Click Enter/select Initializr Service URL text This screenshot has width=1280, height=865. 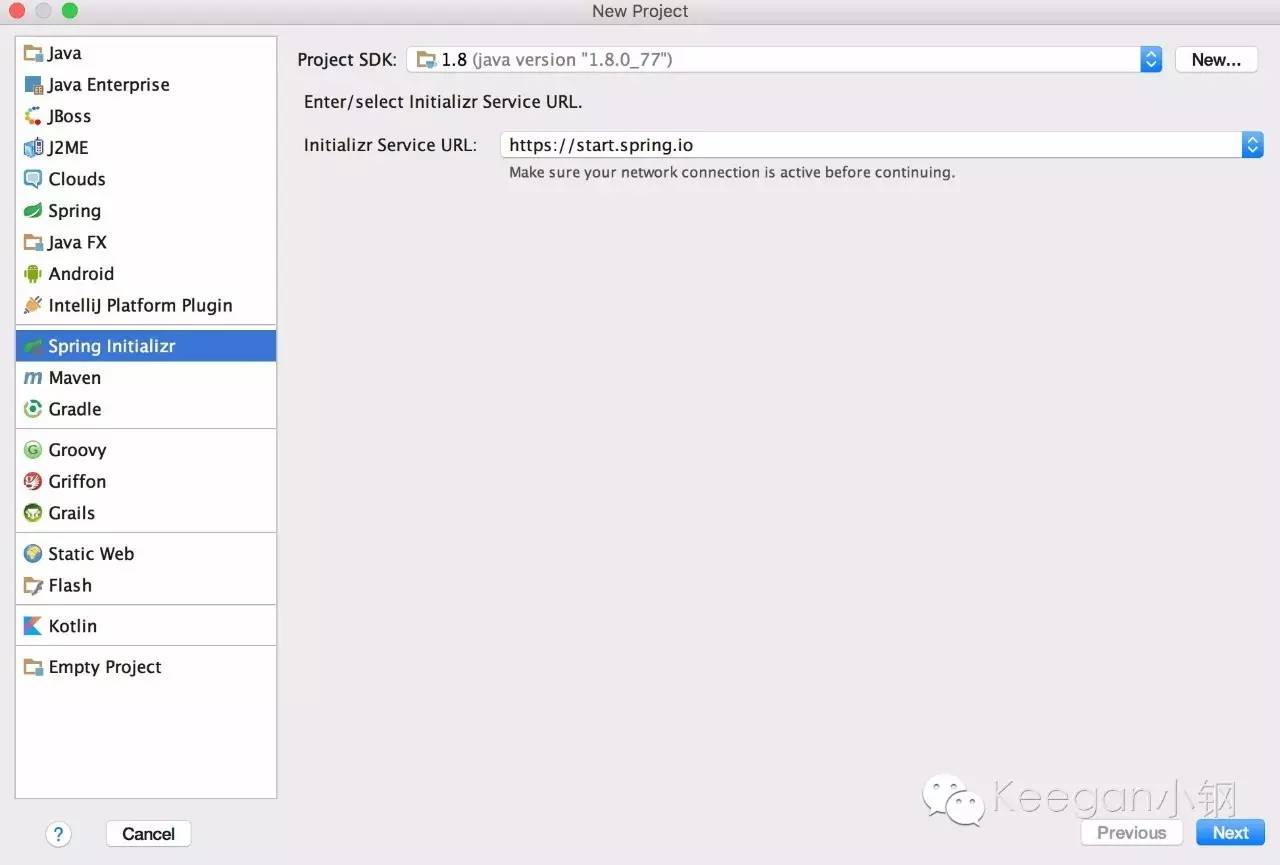pyautogui.click(x=443, y=102)
